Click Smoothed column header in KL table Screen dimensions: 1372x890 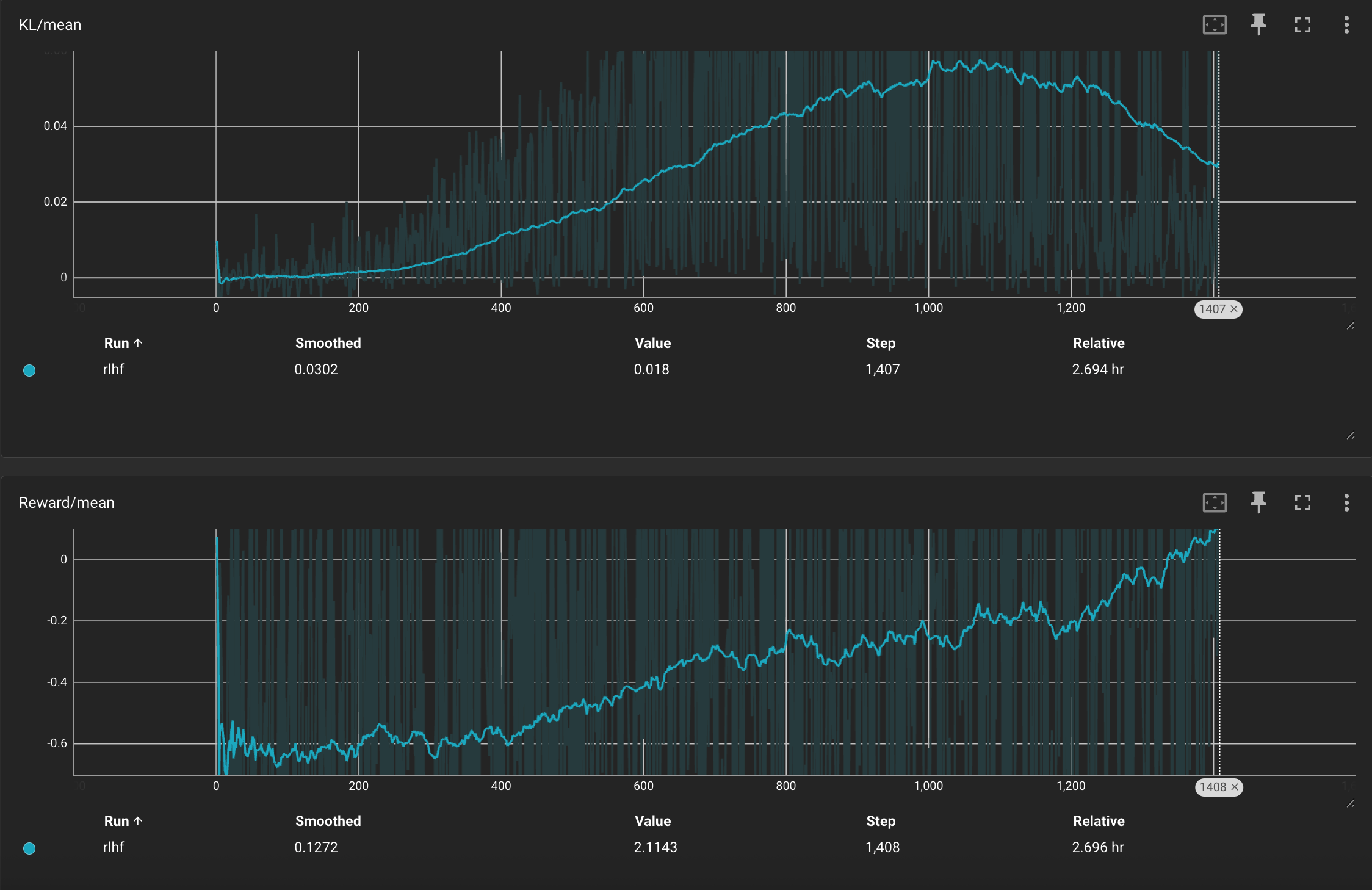(x=328, y=343)
